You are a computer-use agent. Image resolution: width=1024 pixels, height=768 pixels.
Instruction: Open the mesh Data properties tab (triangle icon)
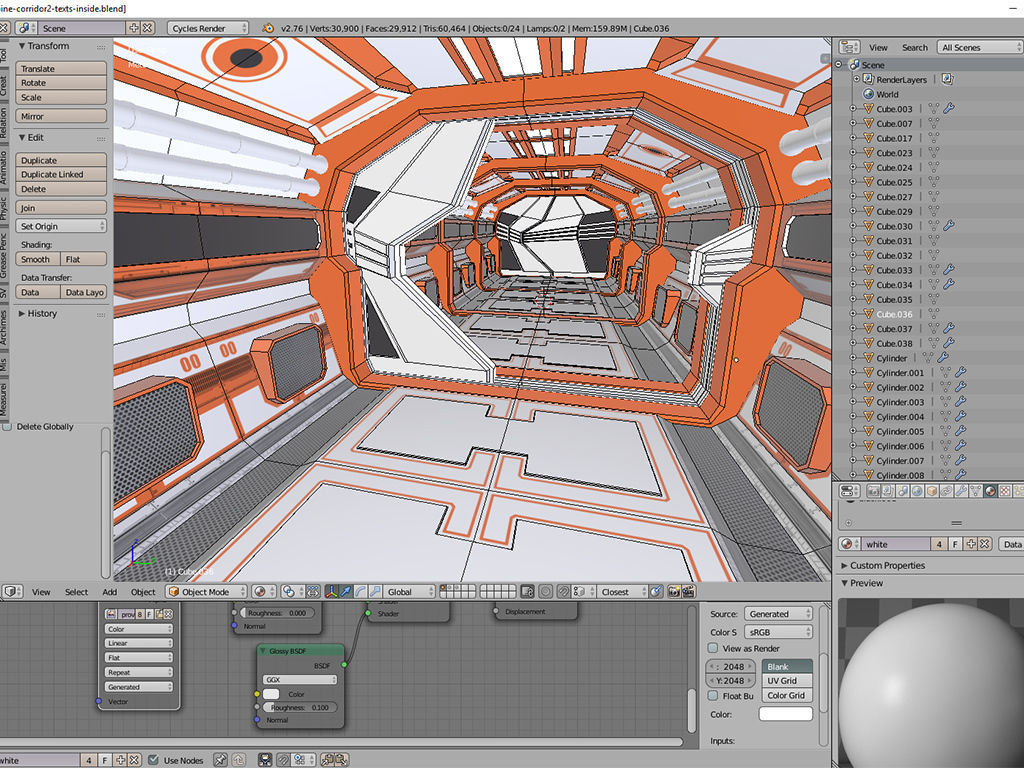976,490
